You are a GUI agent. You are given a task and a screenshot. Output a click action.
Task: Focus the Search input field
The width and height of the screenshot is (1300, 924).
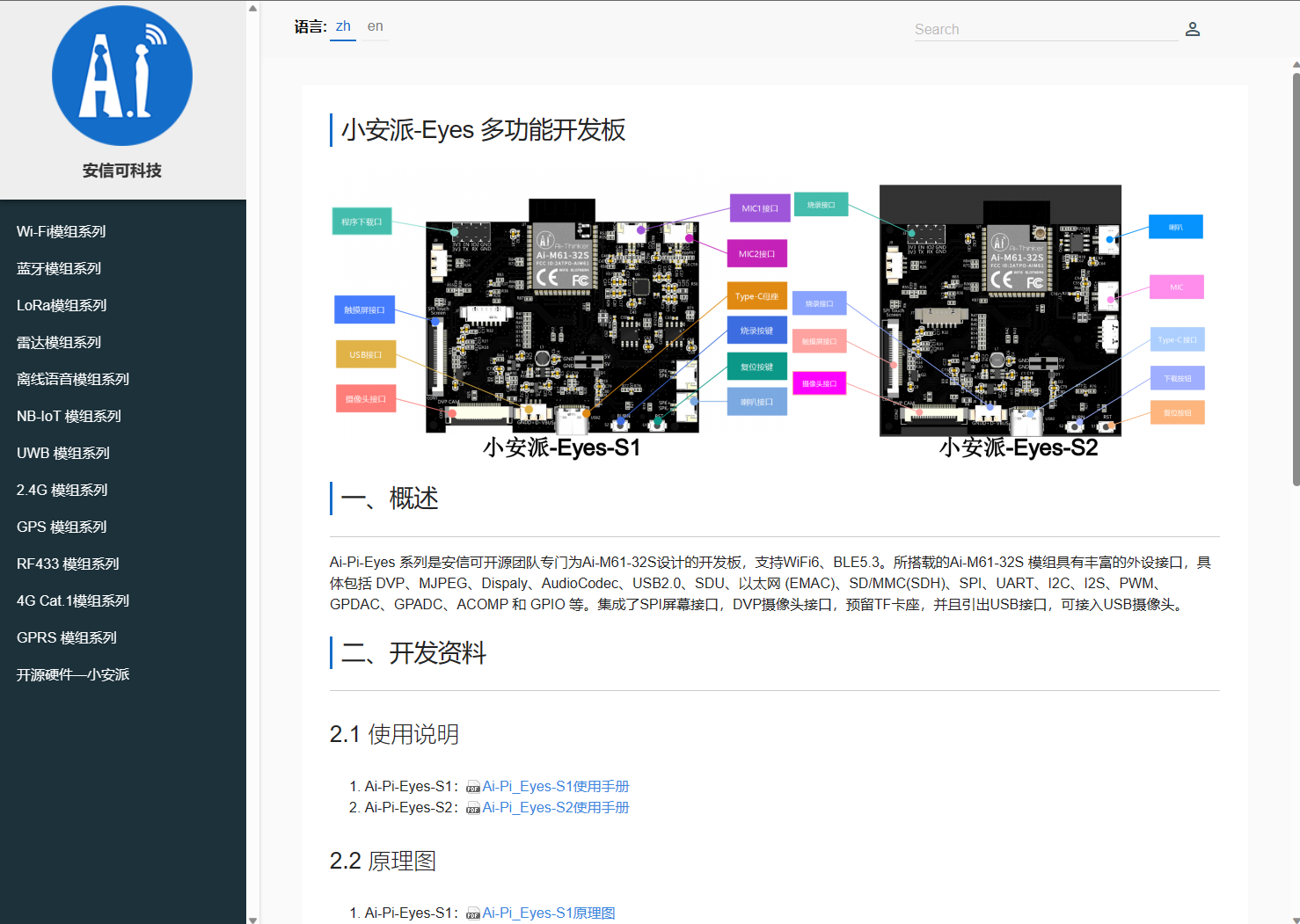click(x=1047, y=29)
